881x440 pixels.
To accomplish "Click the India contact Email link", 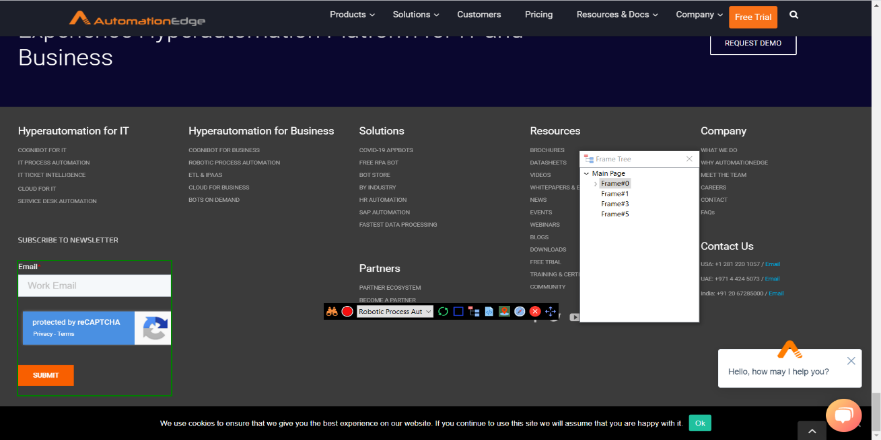I will [x=776, y=293].
